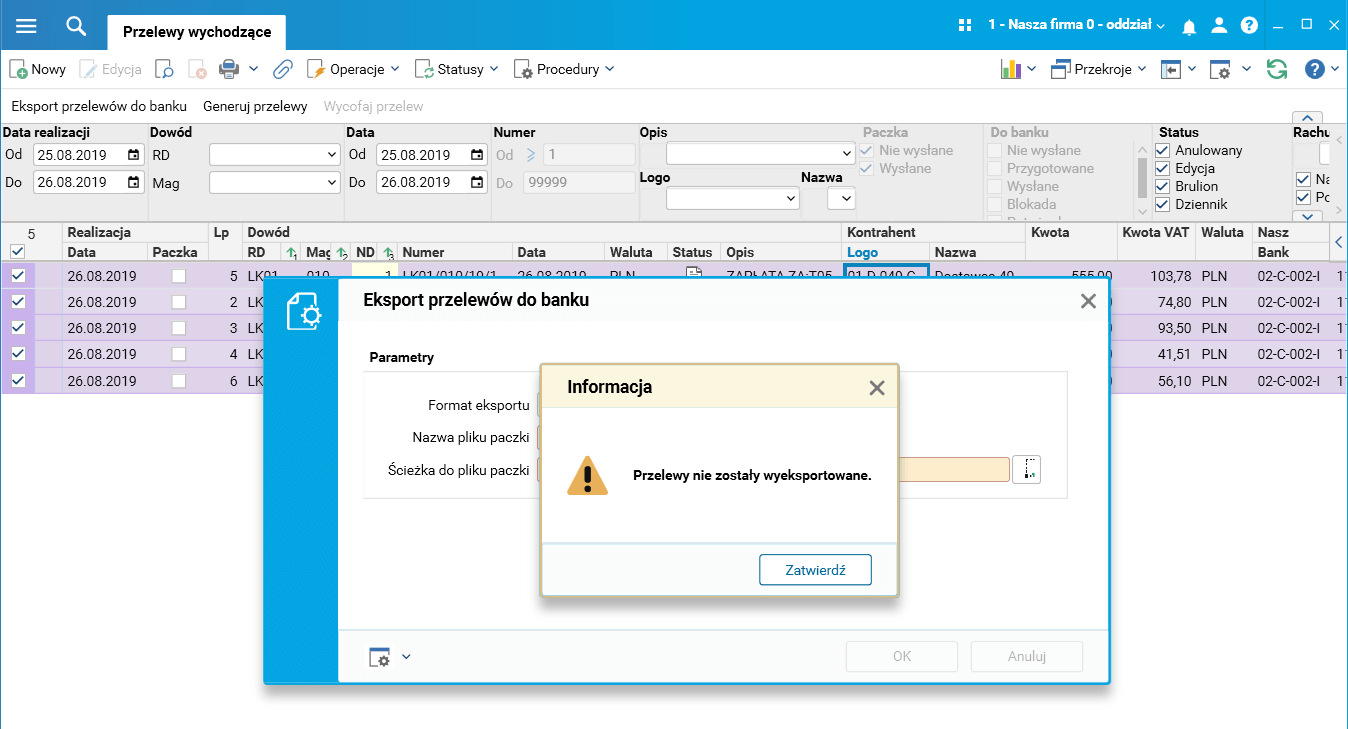
Task: Close the Eksport przelewów do banku dialog
Action: point(1088,300)
